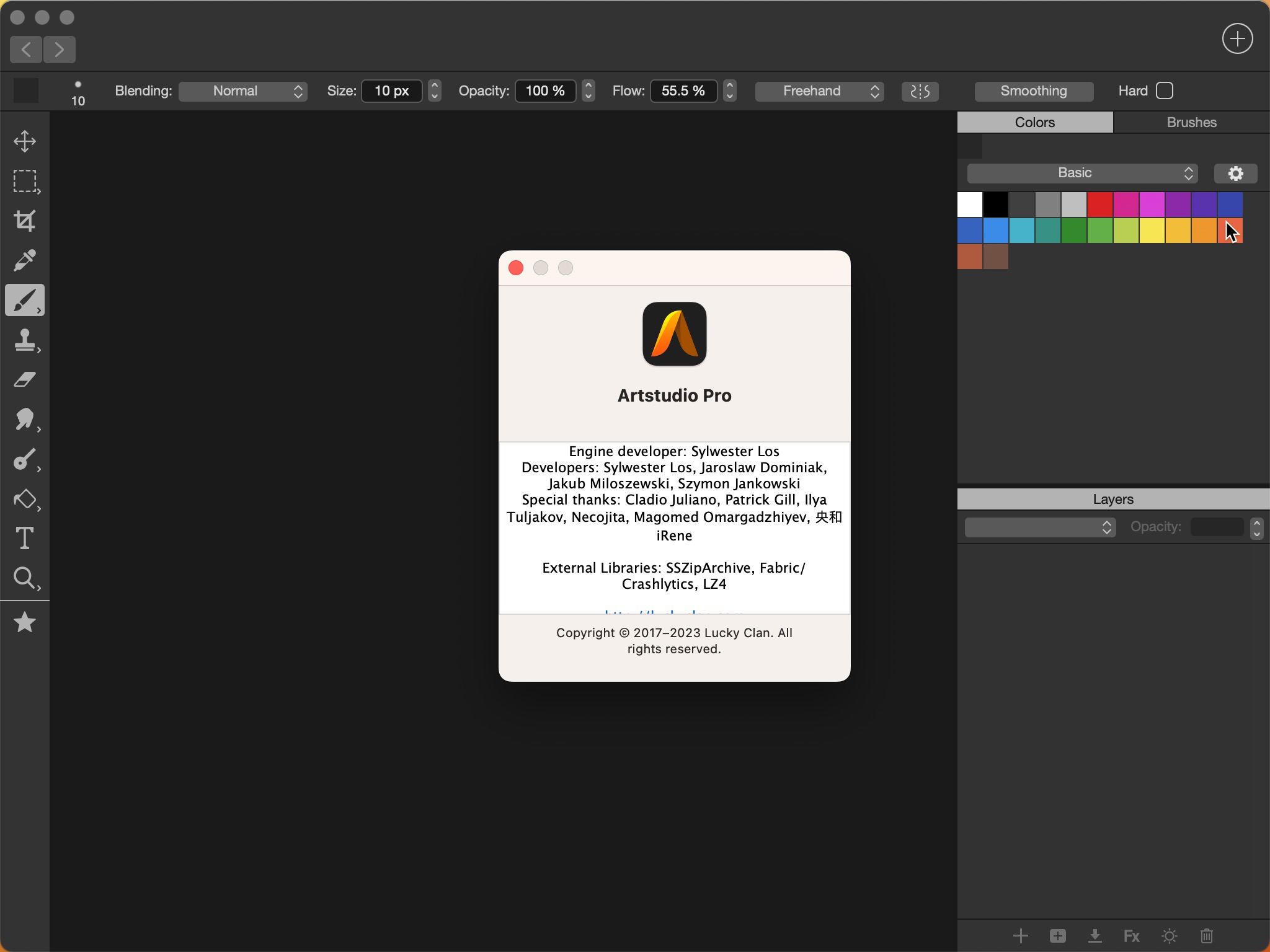Select the Crop tool
The height and width of the screenshot is (952, 1270).
(25, 221)
